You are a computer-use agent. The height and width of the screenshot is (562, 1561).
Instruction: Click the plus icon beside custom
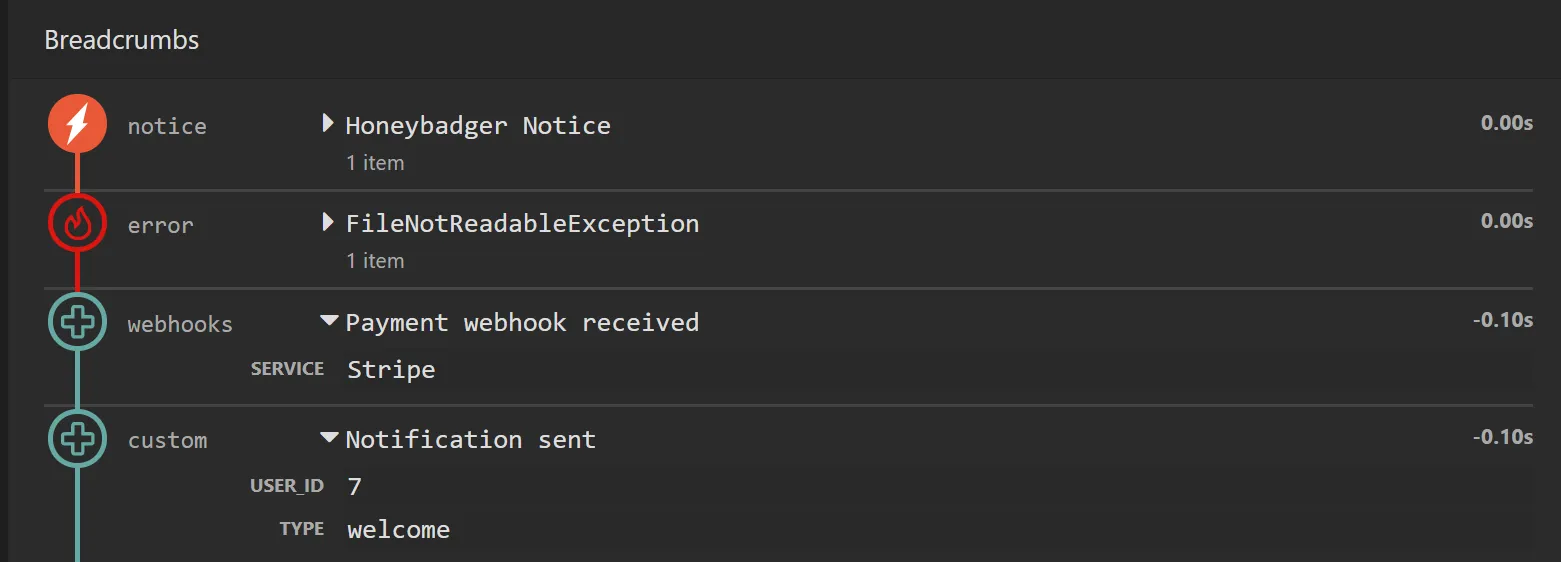77,439
